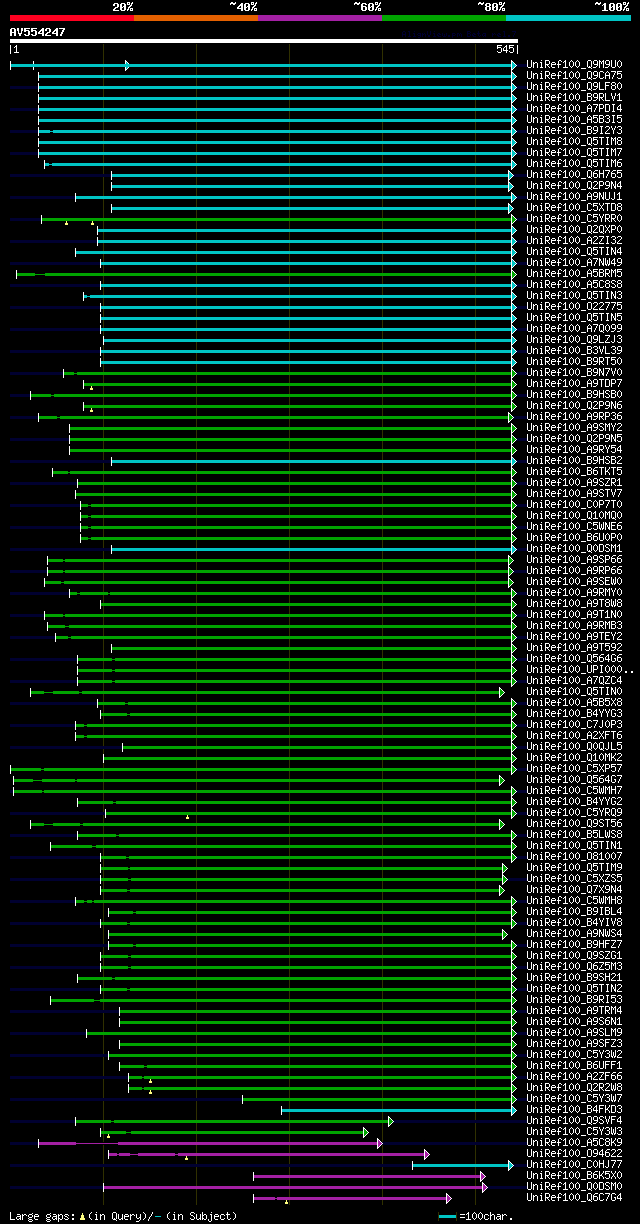Select the UniRef100_B9I2Y3 label
Viewport: 640px width, 1224px height.
pos(574,131)
